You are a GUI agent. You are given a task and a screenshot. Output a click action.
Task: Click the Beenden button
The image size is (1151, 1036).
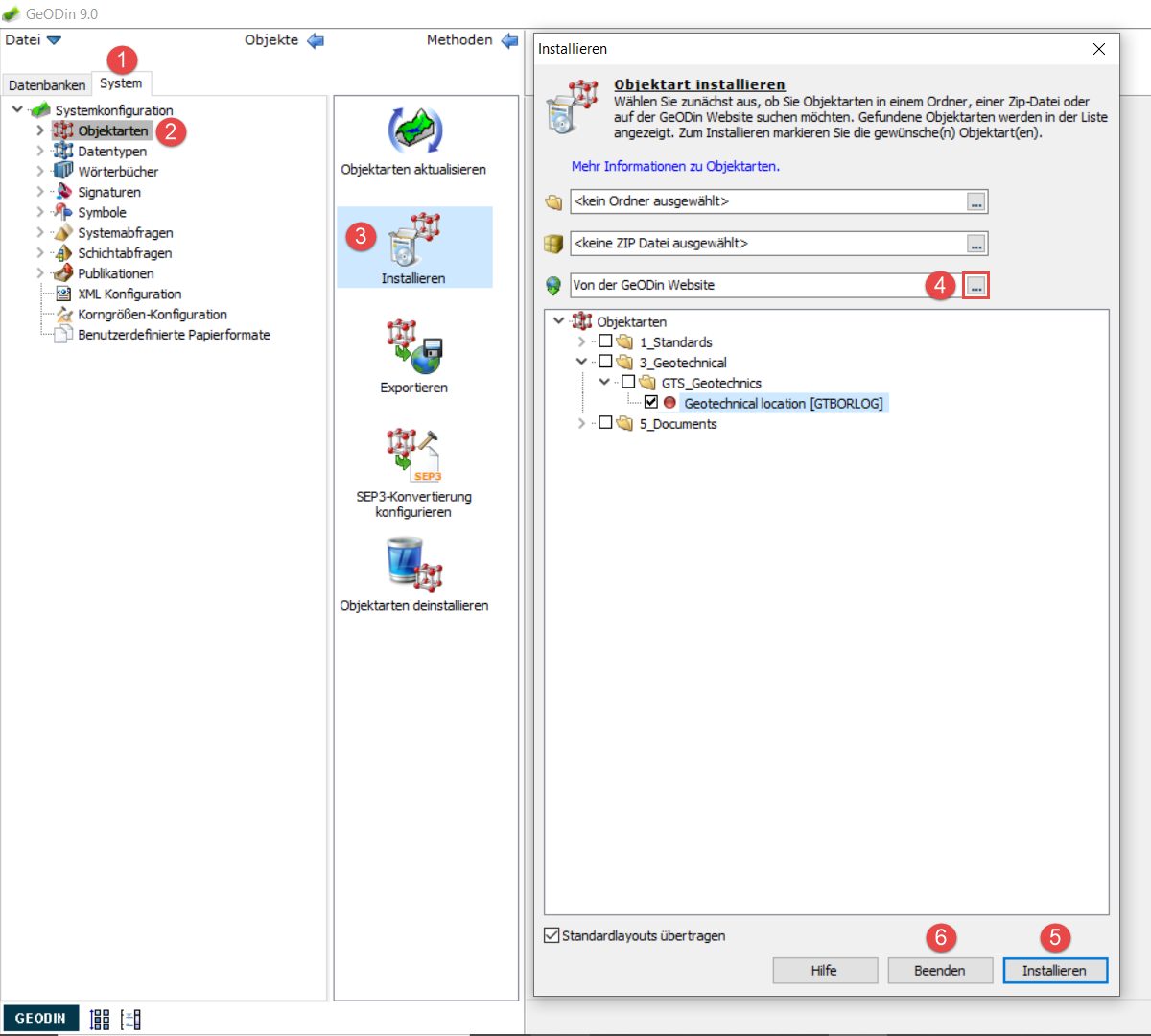tap(940, 971)
